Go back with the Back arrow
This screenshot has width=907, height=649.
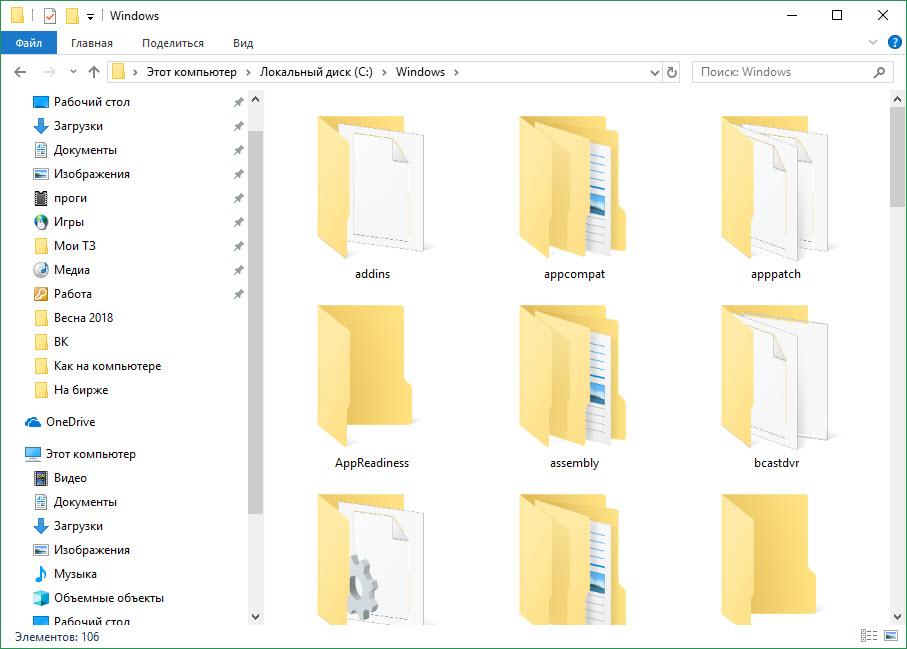click(x=20, y=72)
